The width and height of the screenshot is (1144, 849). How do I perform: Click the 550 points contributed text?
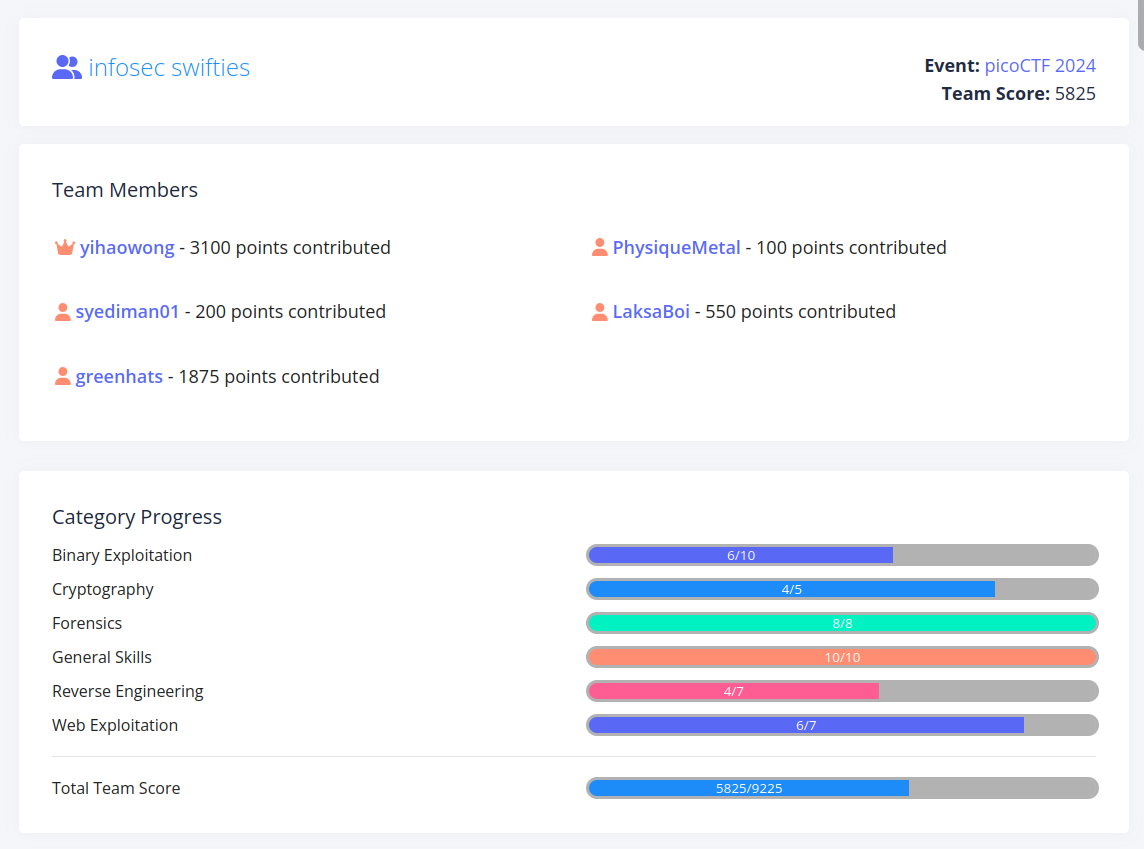coord(800,311)
